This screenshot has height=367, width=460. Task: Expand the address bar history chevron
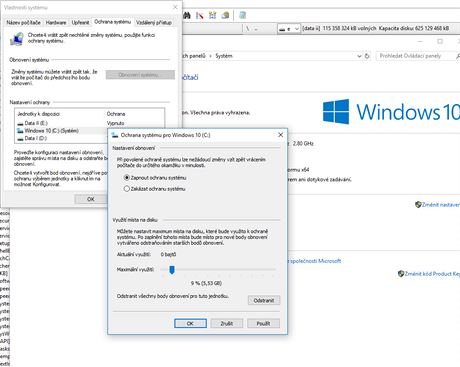click(x=359, y=56)
